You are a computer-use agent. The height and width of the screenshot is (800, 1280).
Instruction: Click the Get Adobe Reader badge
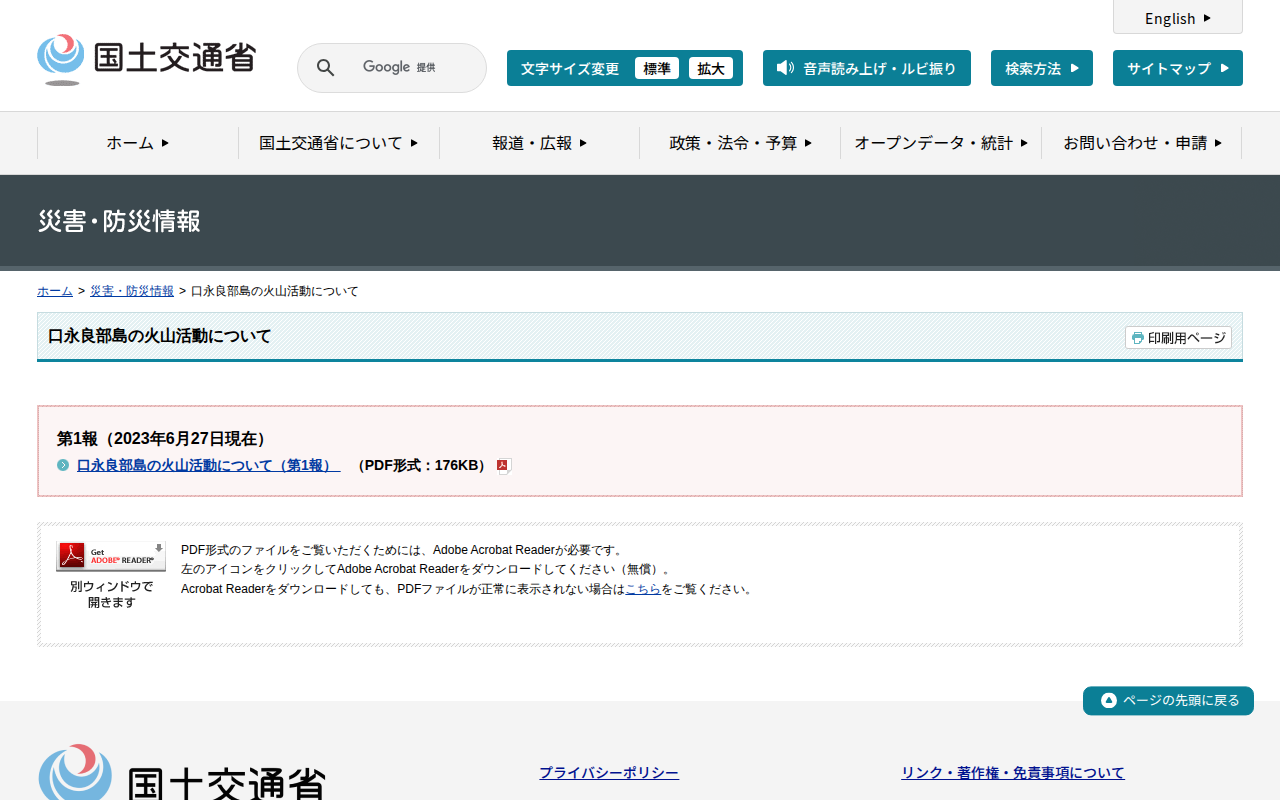[x=111, y=556]
